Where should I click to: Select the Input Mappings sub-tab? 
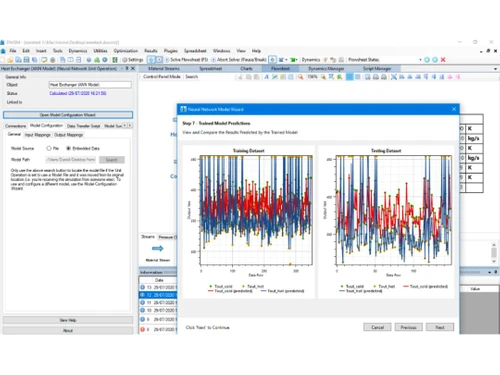(37, 135)
